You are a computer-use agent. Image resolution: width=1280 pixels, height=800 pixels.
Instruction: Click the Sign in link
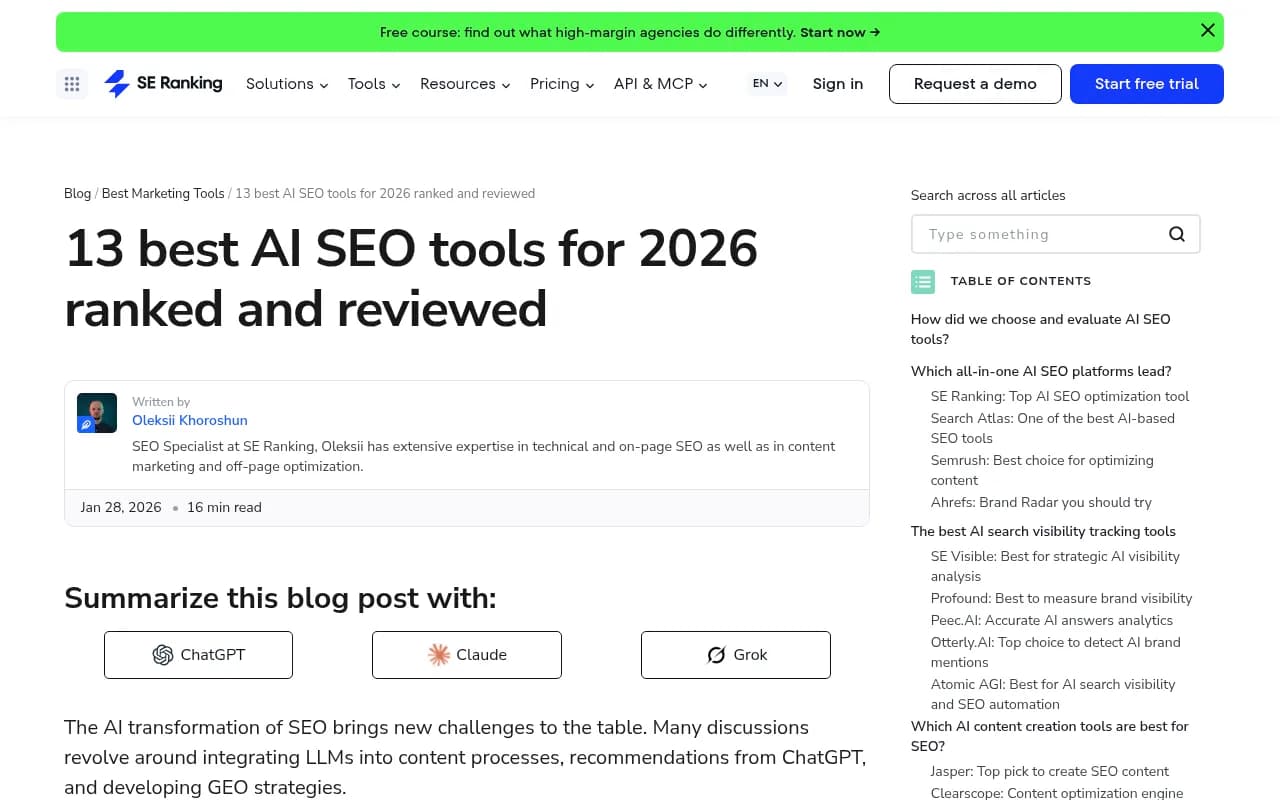[838, 84]
